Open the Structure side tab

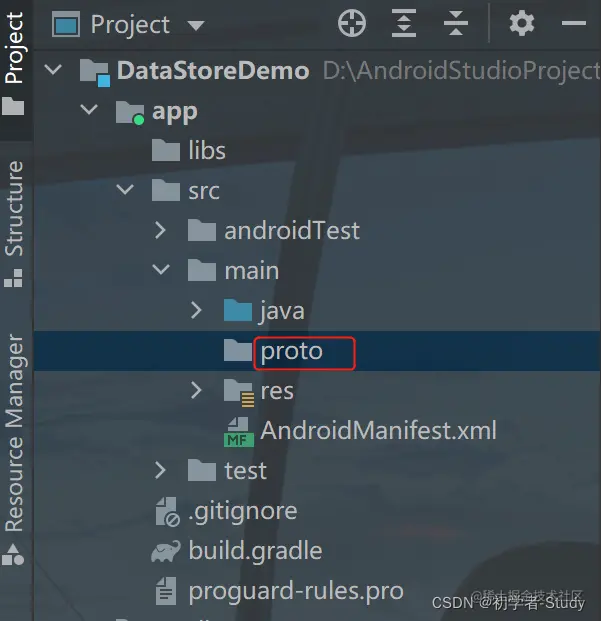click(14, 224)
